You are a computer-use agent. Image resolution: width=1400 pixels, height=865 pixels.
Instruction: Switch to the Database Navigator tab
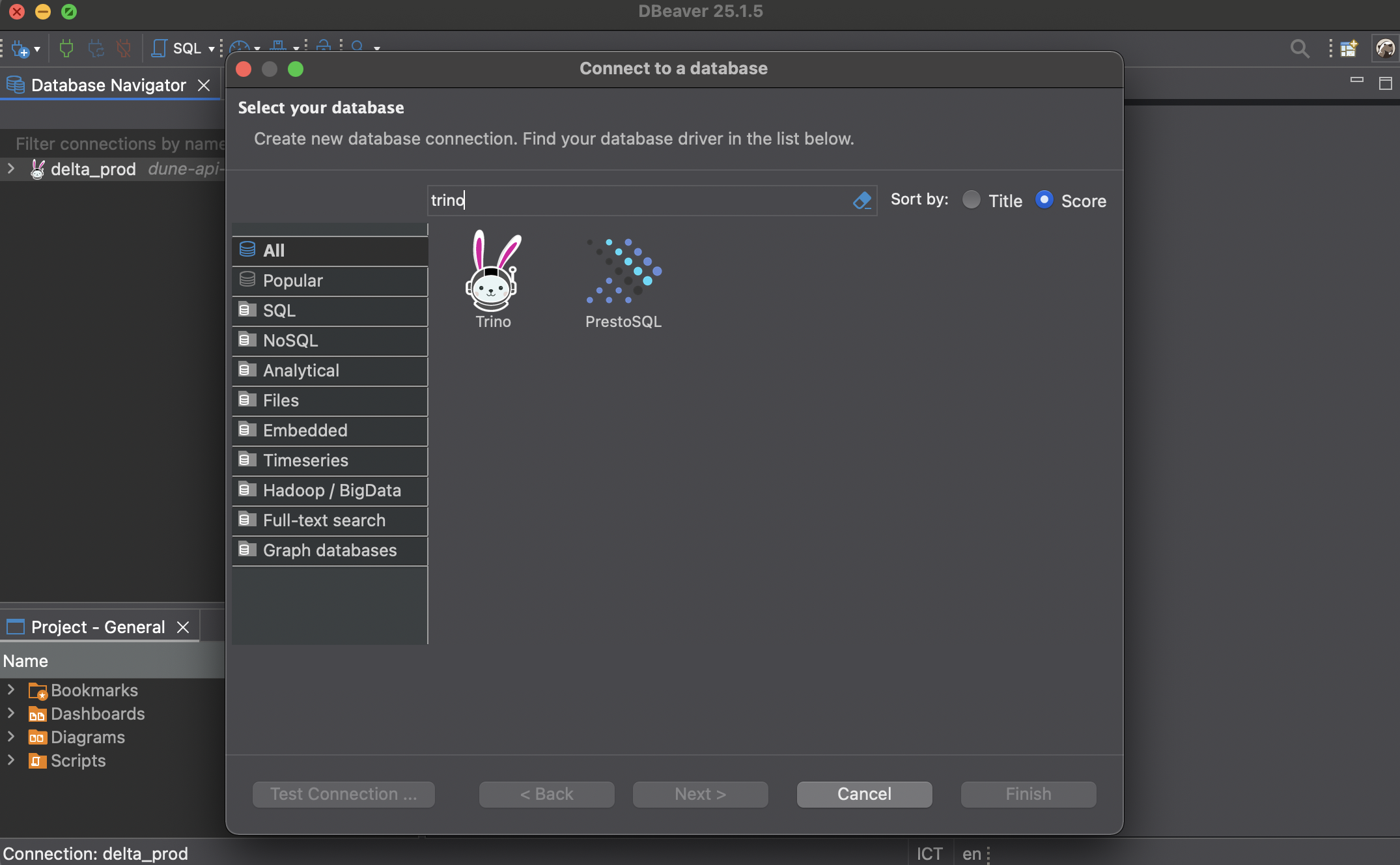pos(107,85)
